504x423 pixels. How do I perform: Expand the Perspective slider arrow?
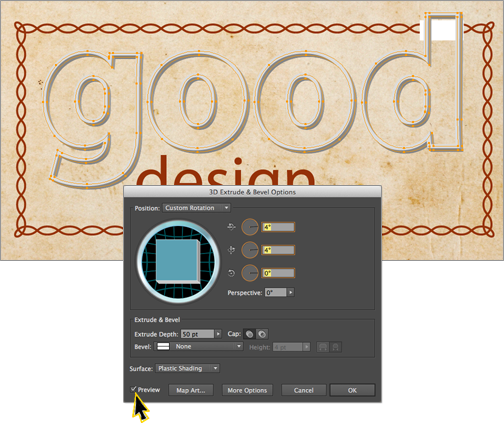[x=291, y=292]
